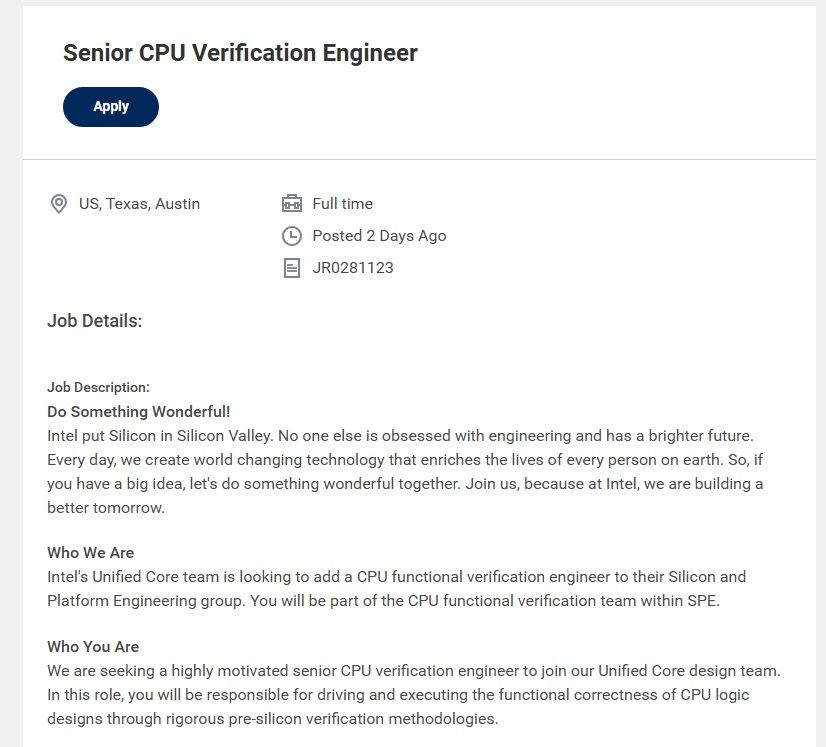Click the briefcase job type icon
The height and width of the screenshot is (747, 826).
point(292,204)
